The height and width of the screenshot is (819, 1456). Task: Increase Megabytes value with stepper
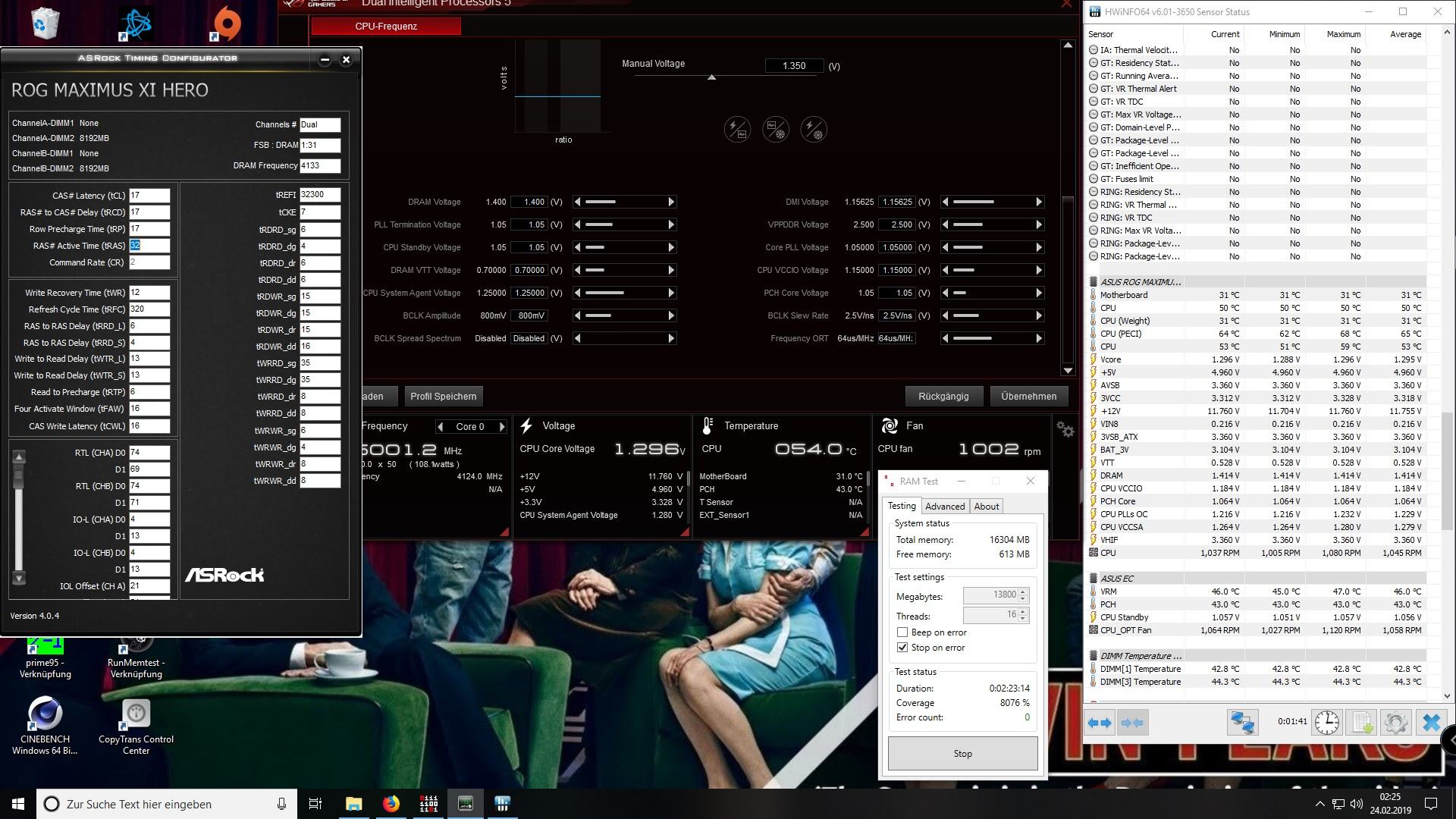pyautogui.click(x=1023, y=591)
